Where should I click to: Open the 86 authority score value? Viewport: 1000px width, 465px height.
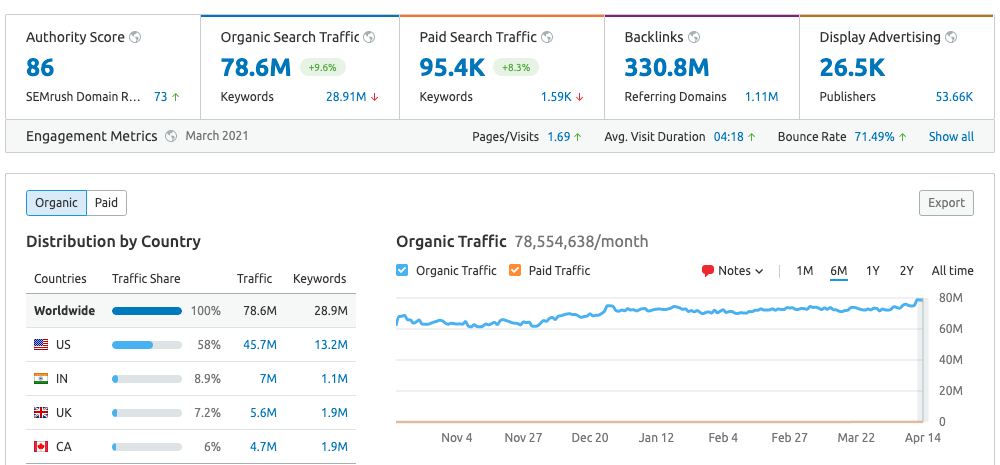40,68
